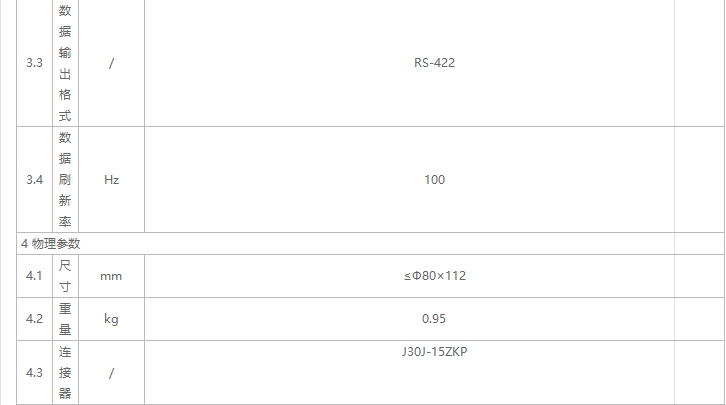Select the weight value 0.95
This screenshot has width=726, height=405.
pos(434,320)
